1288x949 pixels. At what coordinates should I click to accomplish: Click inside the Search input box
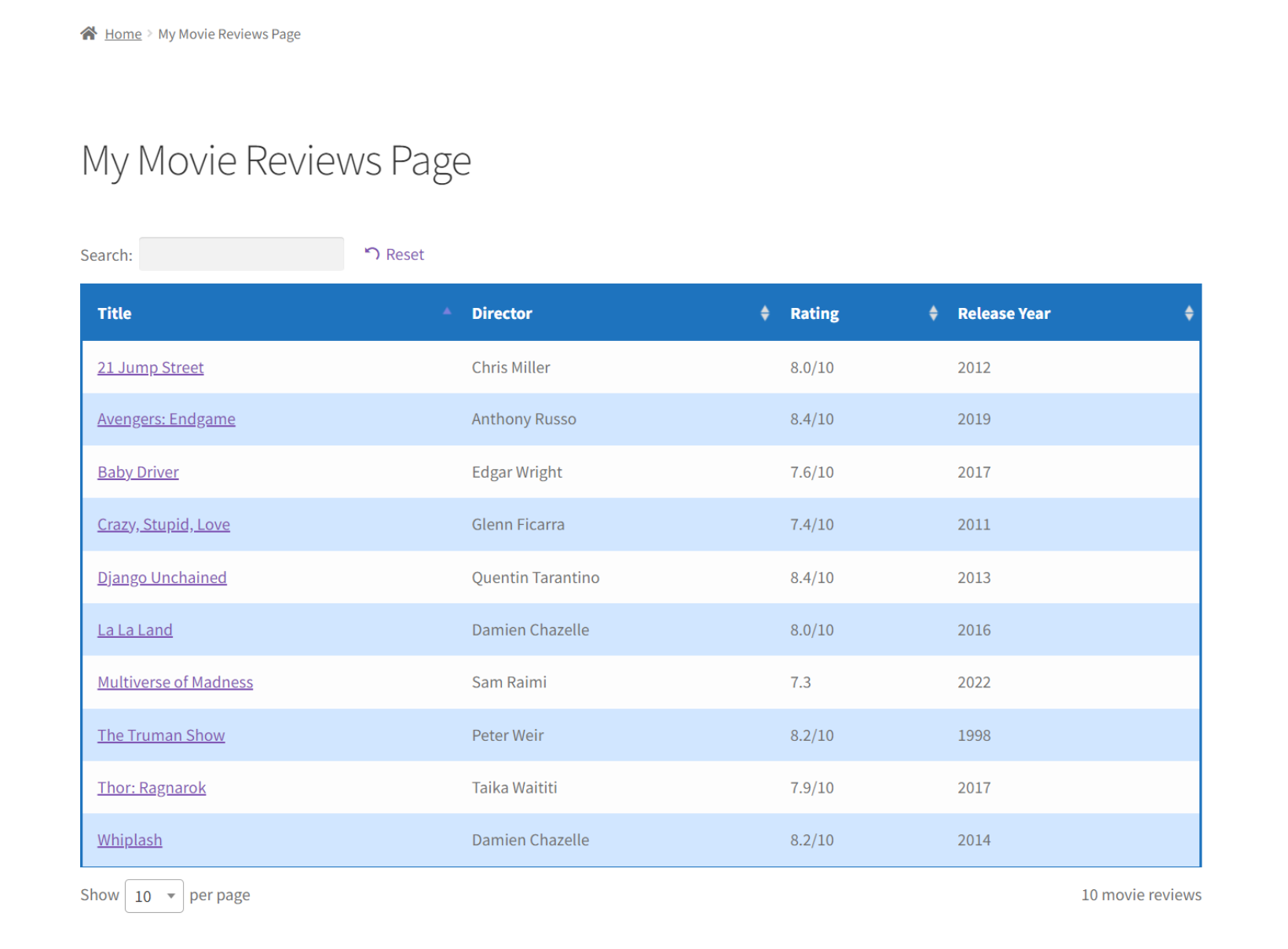tap(241, 253)
